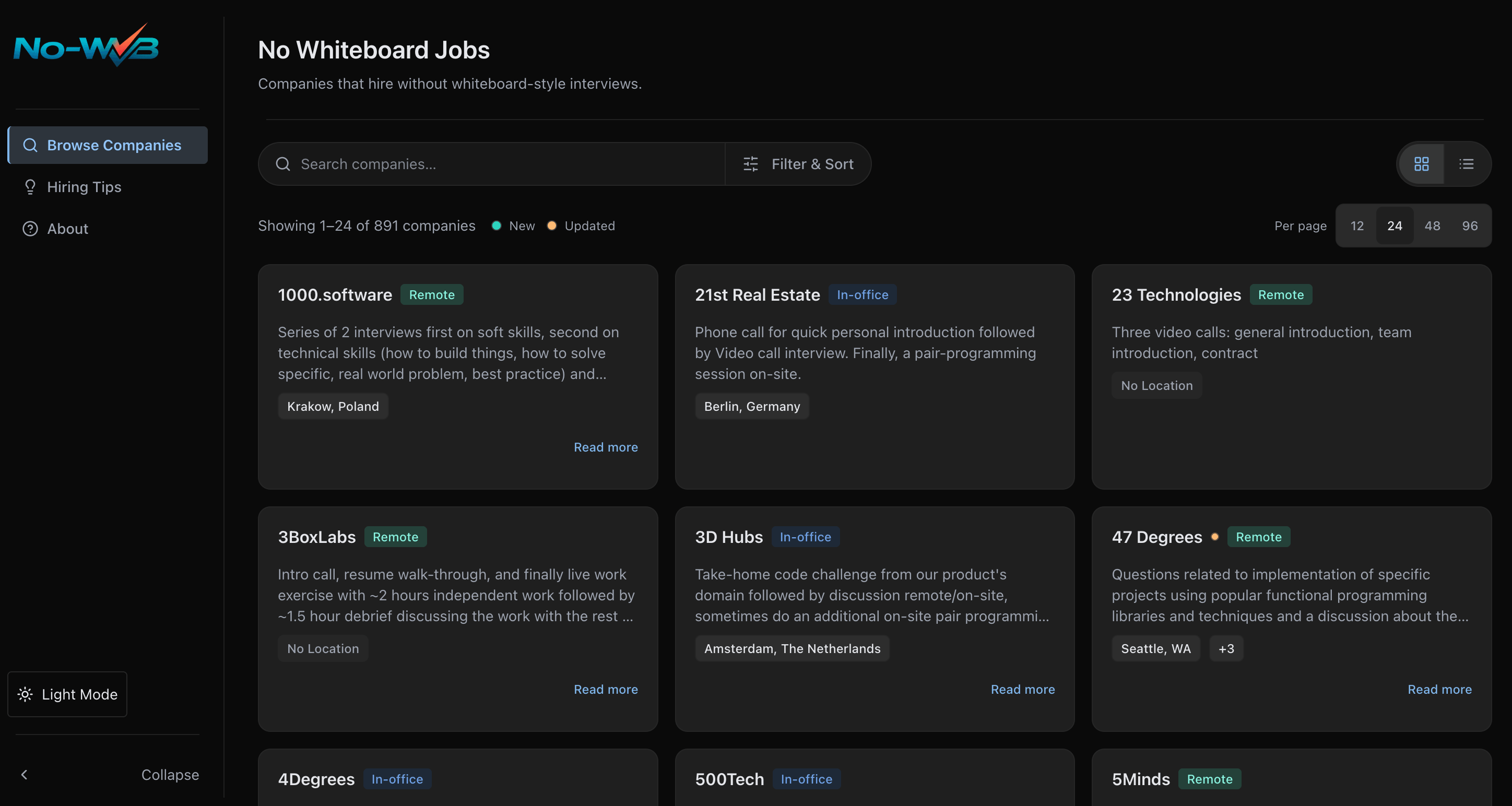Click the 23 Technologies description text
The image size is (1512, 806).
[1261, 342]
